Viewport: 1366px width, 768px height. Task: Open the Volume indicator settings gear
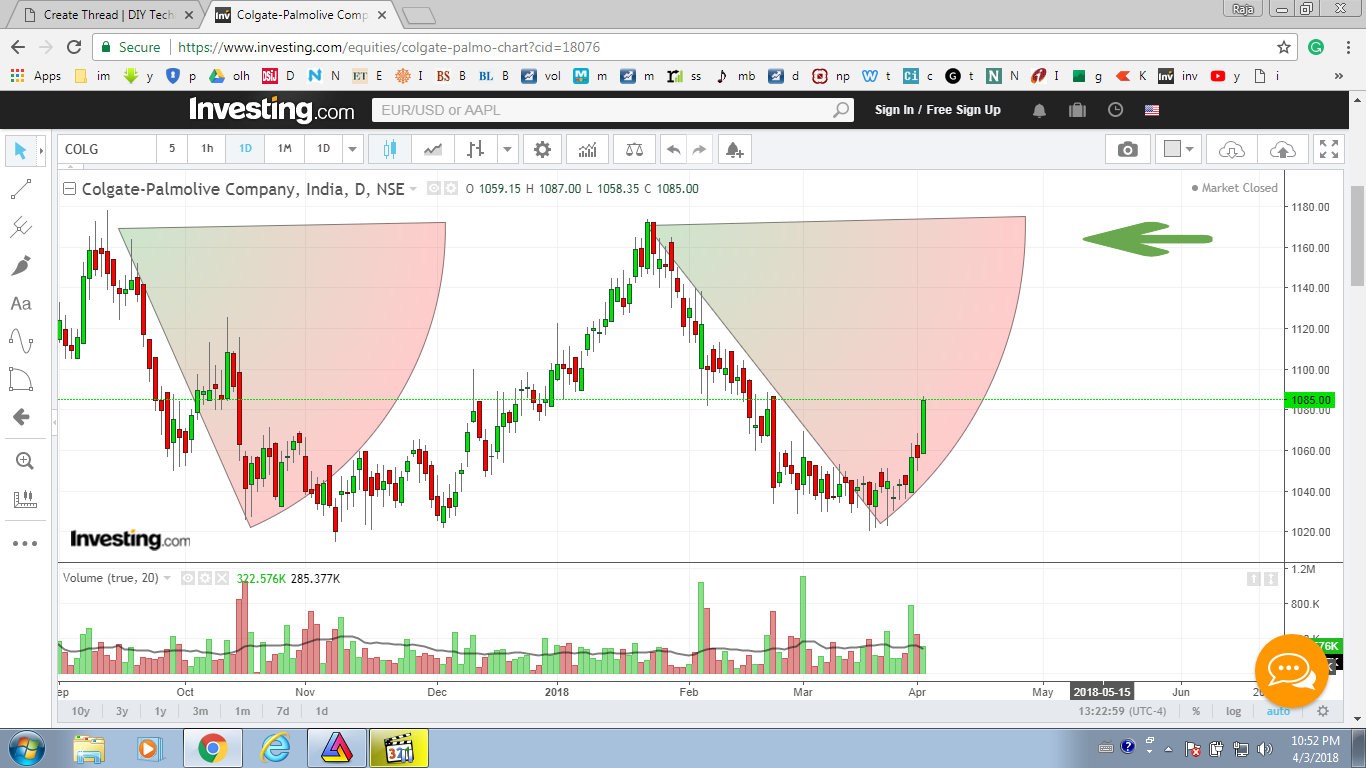pyautogui.click(x=205, y=578)
